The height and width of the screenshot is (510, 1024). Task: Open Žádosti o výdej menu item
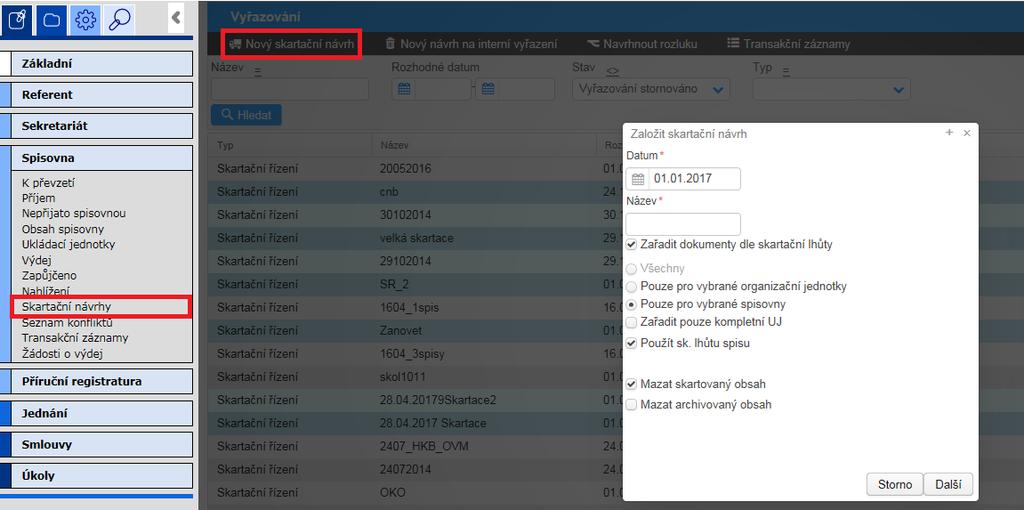[x=63, y=354]
